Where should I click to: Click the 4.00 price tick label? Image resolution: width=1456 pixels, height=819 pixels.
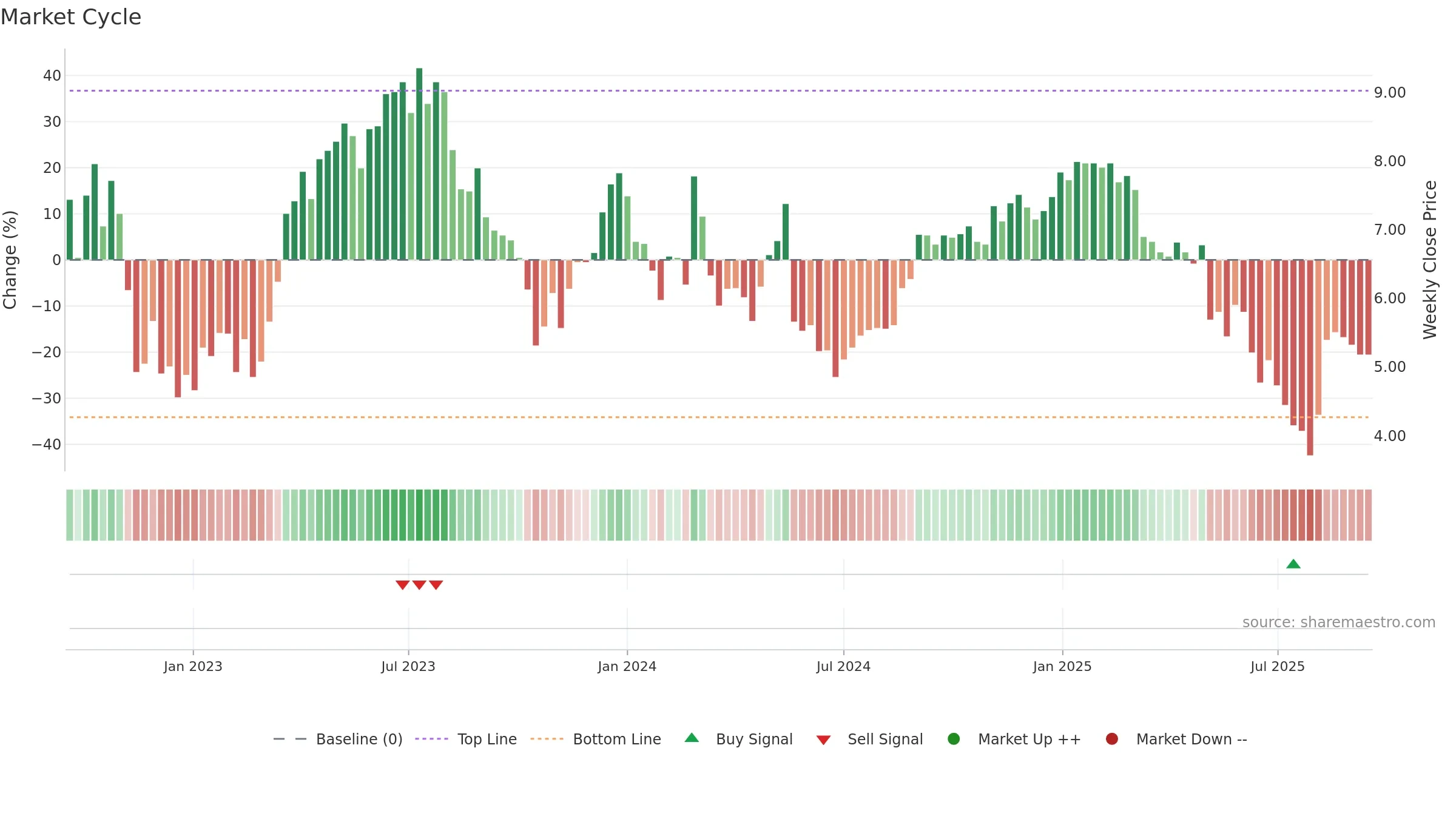1390,436
